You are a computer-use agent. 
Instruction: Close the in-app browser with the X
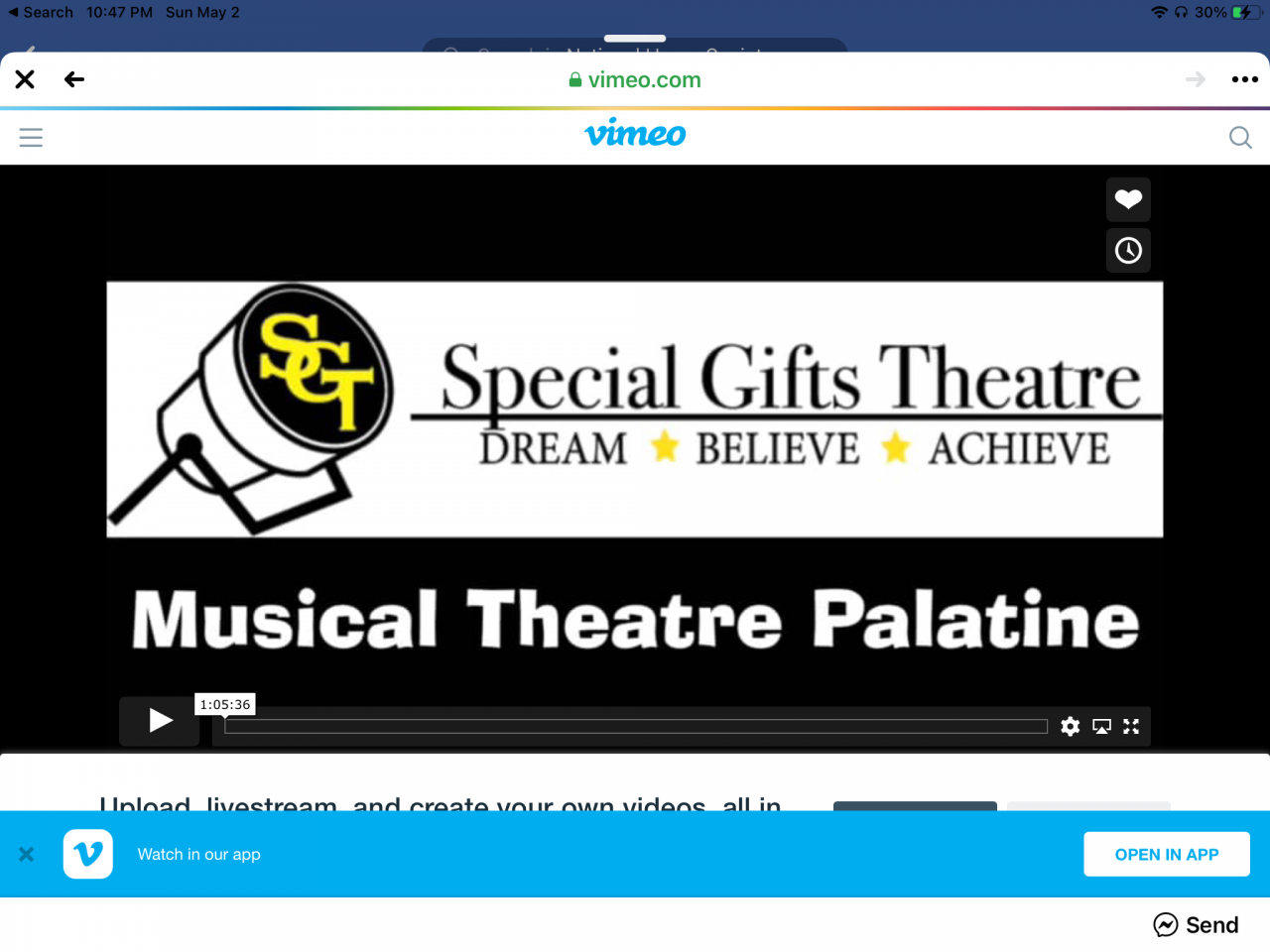coord(25,79)
